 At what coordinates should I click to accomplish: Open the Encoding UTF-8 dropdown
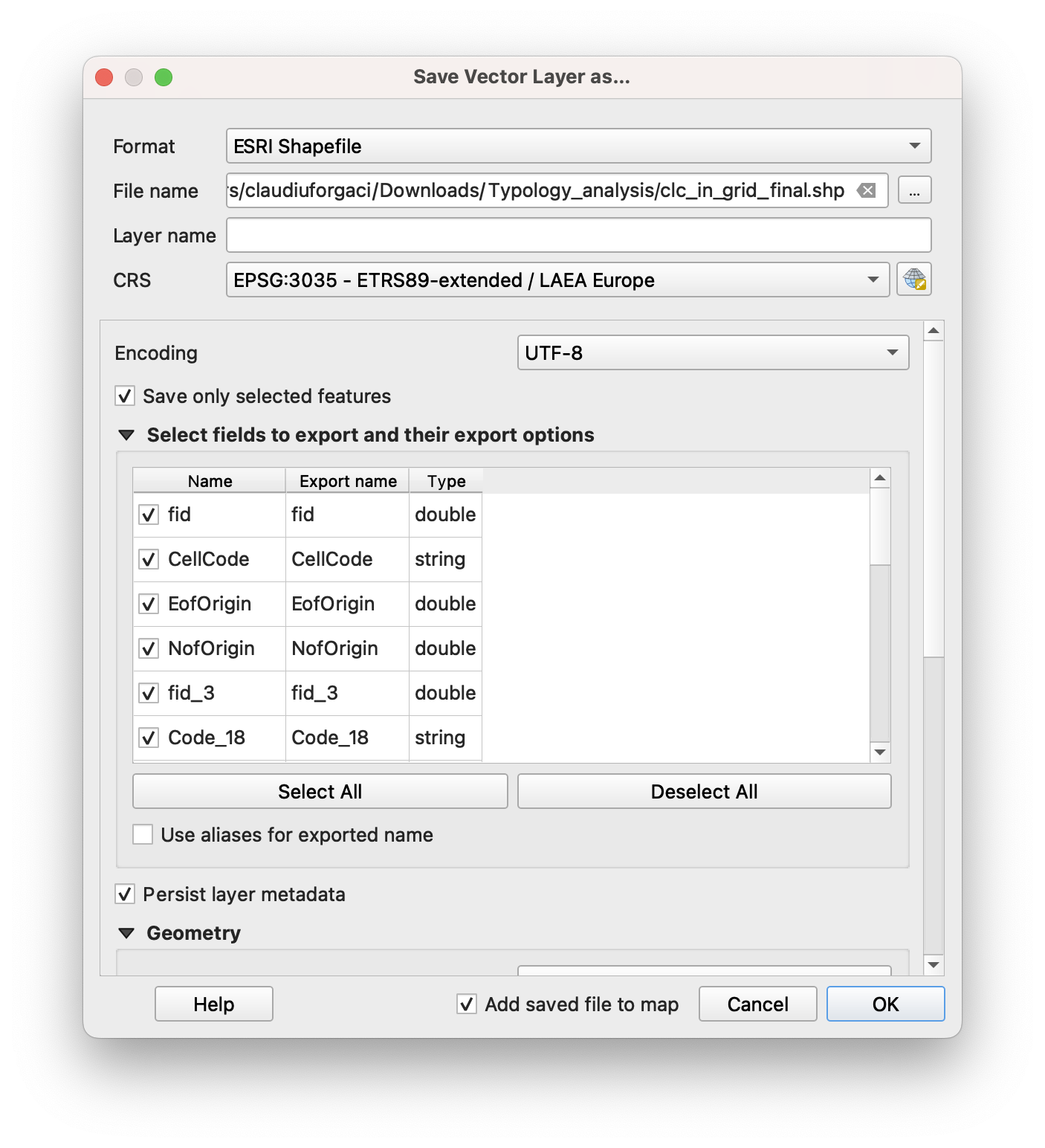(713, 353)
